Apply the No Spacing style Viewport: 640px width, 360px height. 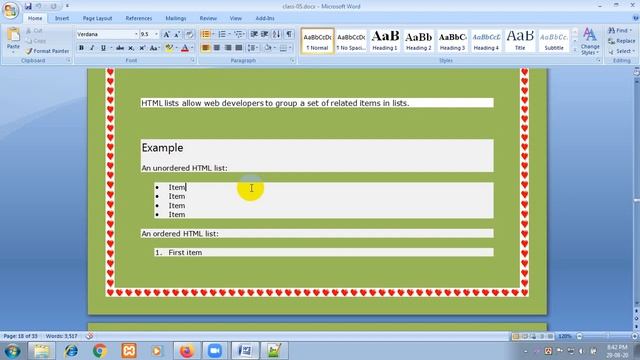click(351, 40)
